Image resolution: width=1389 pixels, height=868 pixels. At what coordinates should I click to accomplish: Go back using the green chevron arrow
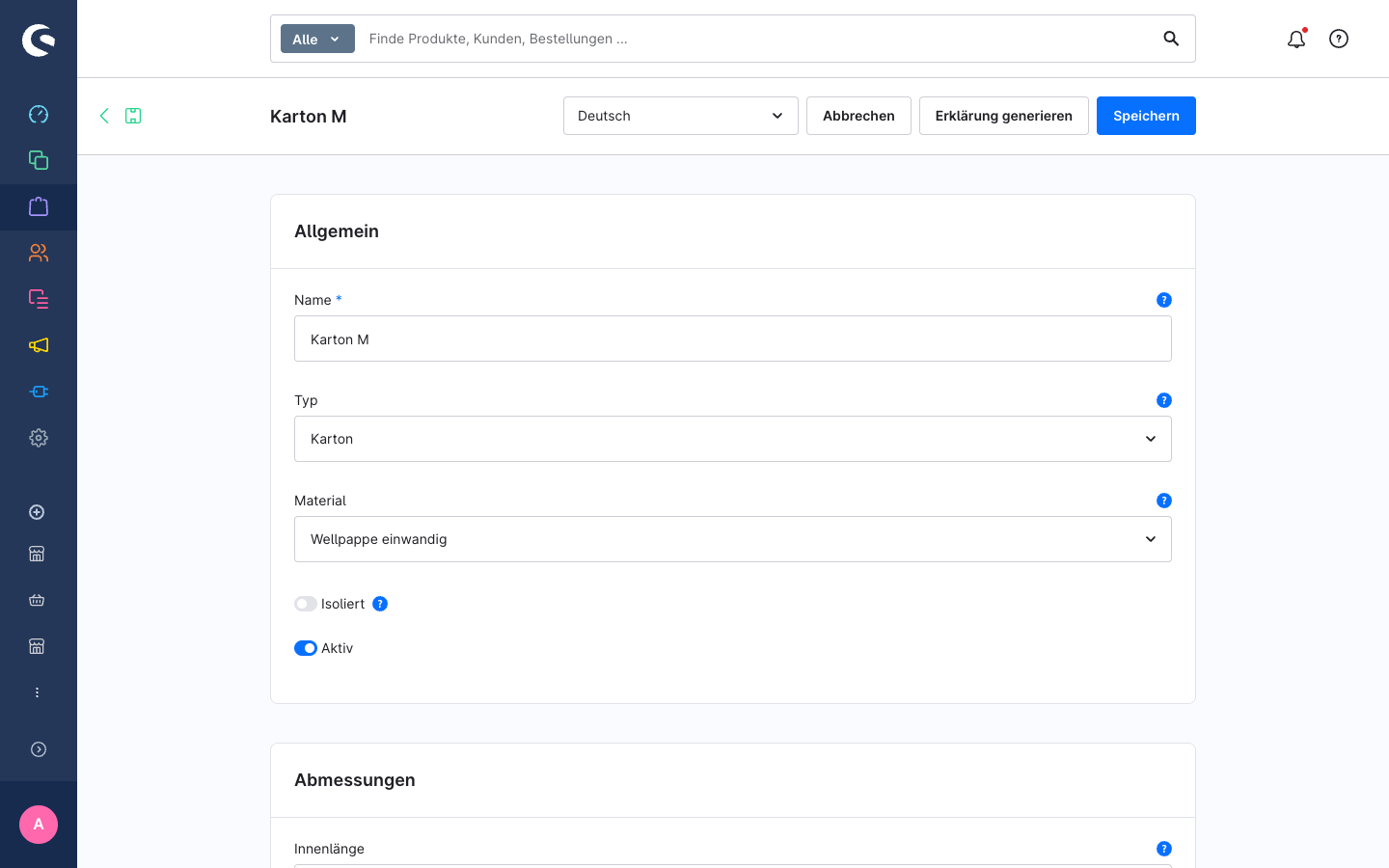point(104,116)
